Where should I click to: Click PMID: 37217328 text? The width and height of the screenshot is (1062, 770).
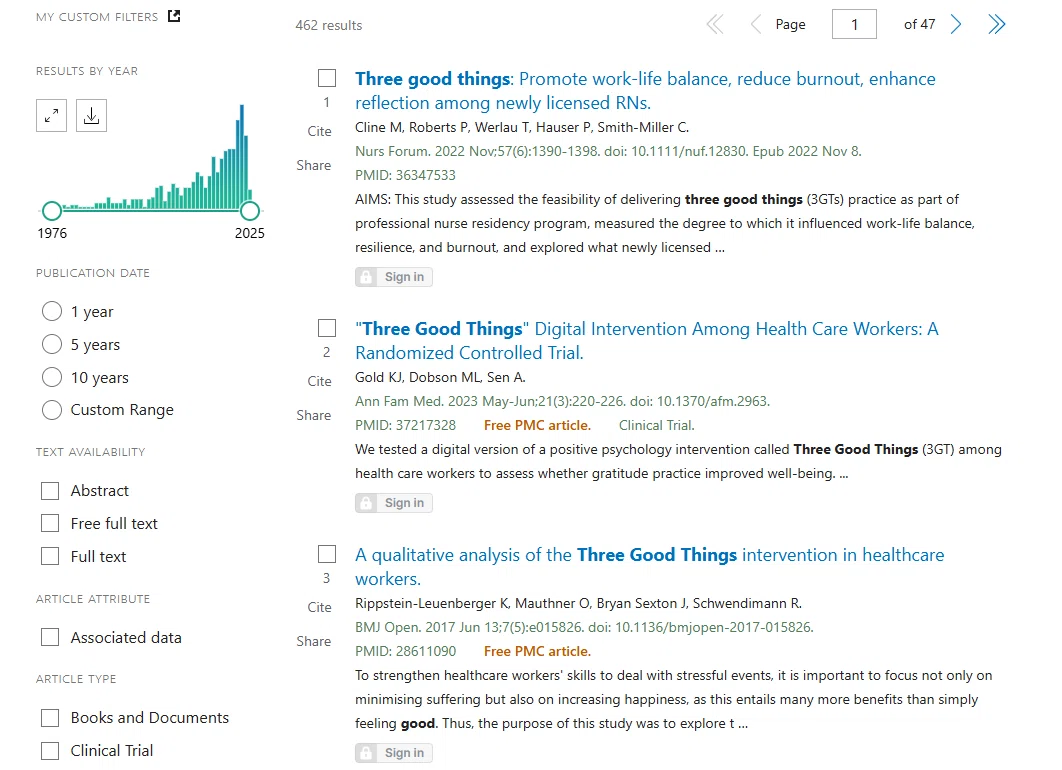pyautogui.click(x=405, y=425)
